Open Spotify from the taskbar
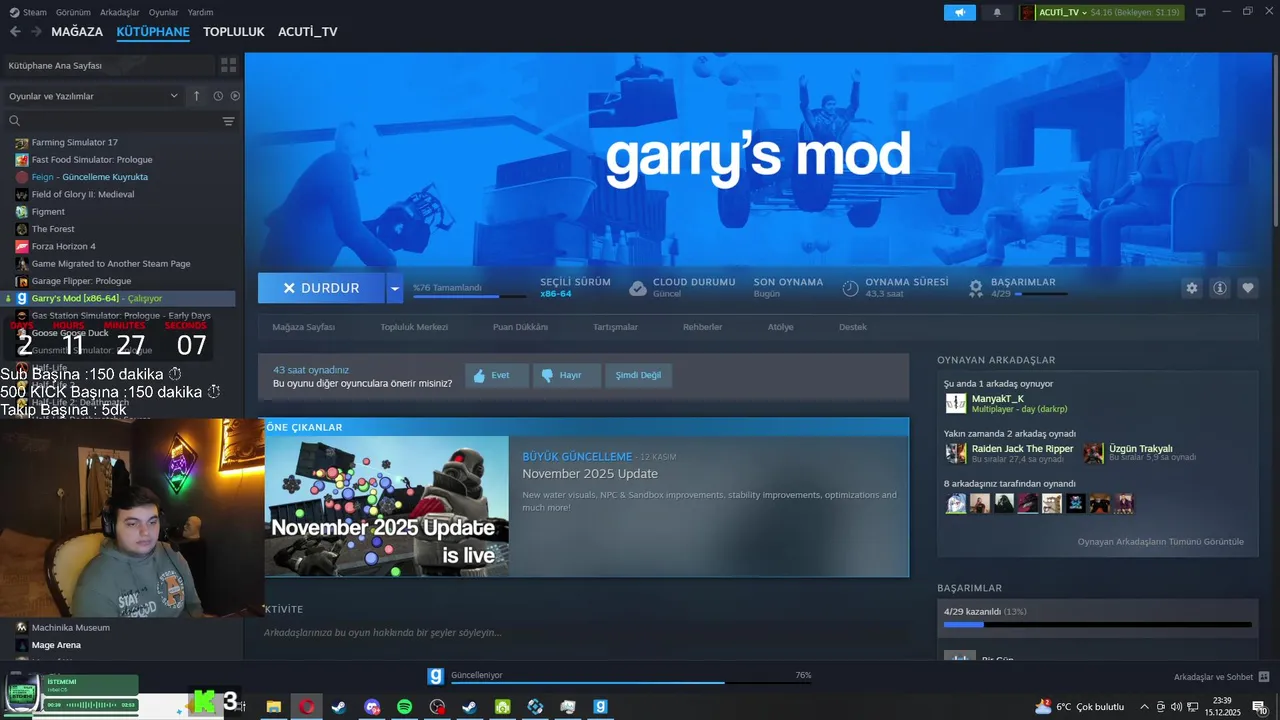The image size is (1280, 720). coord(404,706)
